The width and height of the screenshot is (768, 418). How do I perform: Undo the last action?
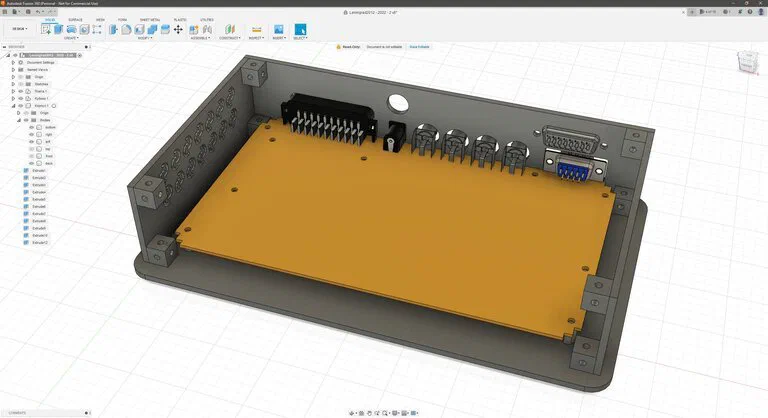click(x=38, y=12)
